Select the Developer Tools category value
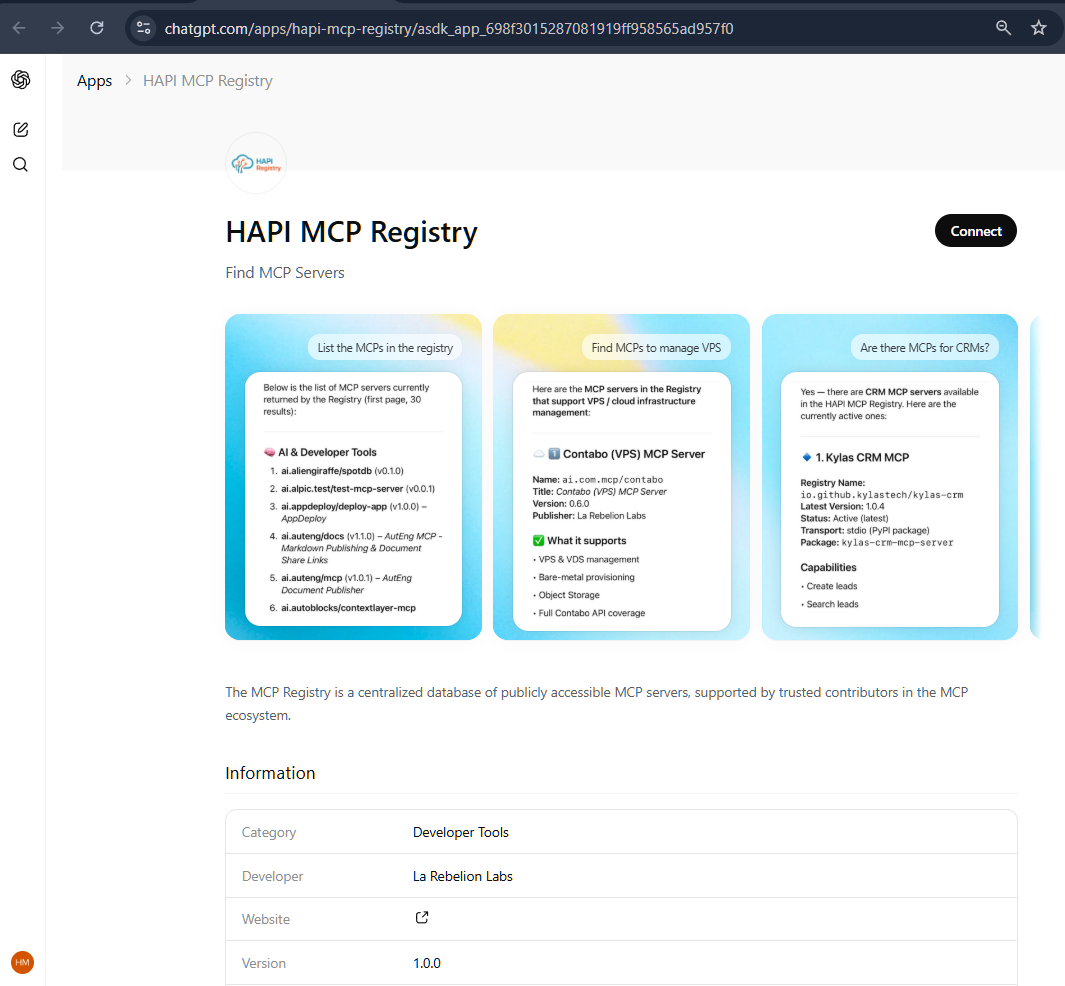The height and width of the screenshot is (986, 1065). (x=460, y=831)
